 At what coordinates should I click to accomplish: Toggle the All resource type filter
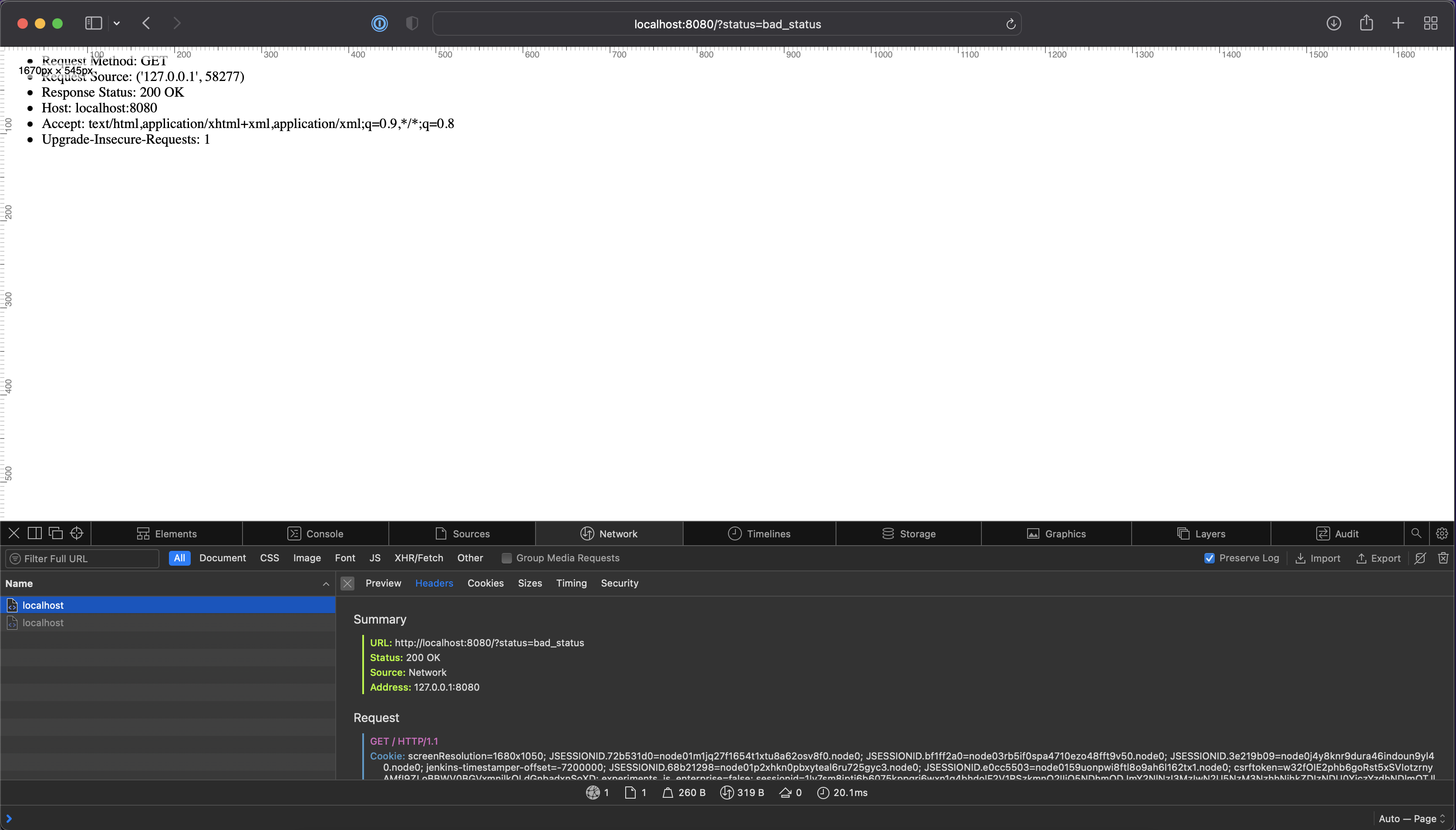pyautogui.click(x=179, y=558)
